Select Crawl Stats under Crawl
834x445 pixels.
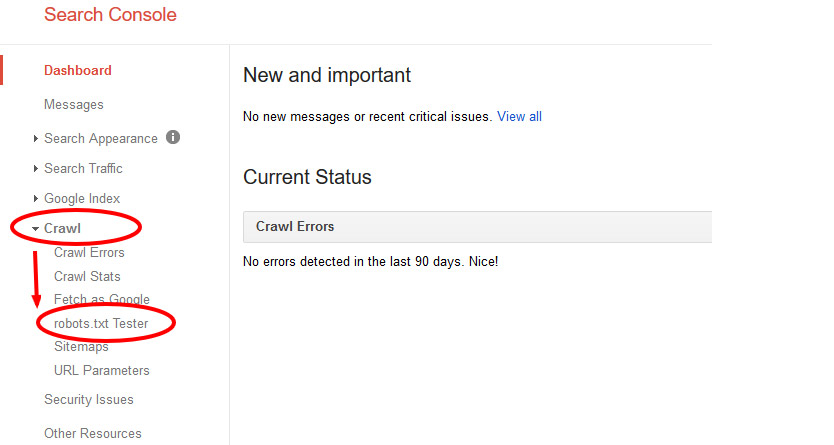pyautogui.click(x=87, y=276)
